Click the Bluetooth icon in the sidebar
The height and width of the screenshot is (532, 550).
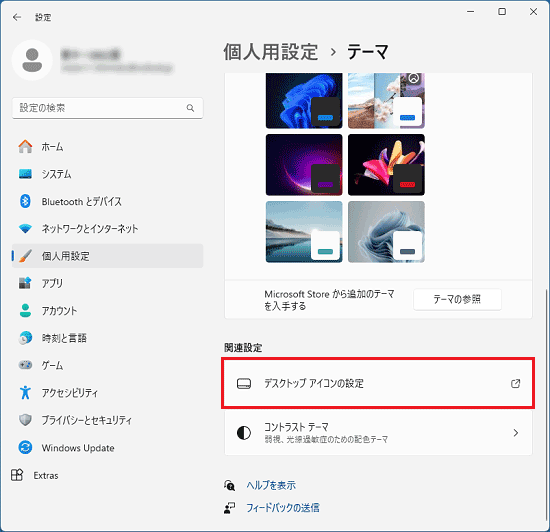[x=25, y=201]
